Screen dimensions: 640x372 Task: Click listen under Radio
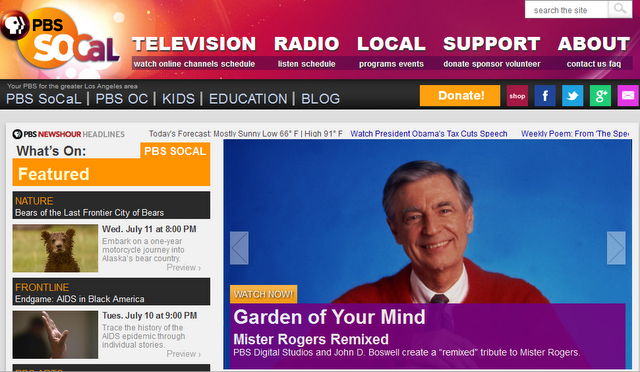click(289, 64)
